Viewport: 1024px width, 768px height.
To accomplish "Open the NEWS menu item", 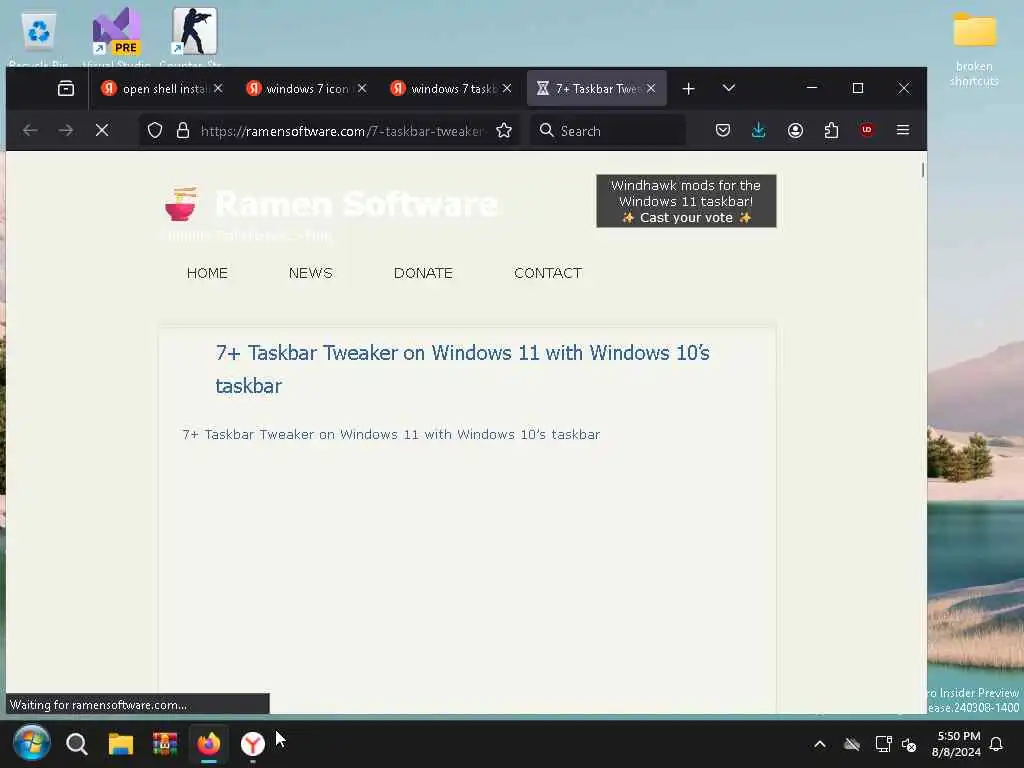I will [311, 273].
